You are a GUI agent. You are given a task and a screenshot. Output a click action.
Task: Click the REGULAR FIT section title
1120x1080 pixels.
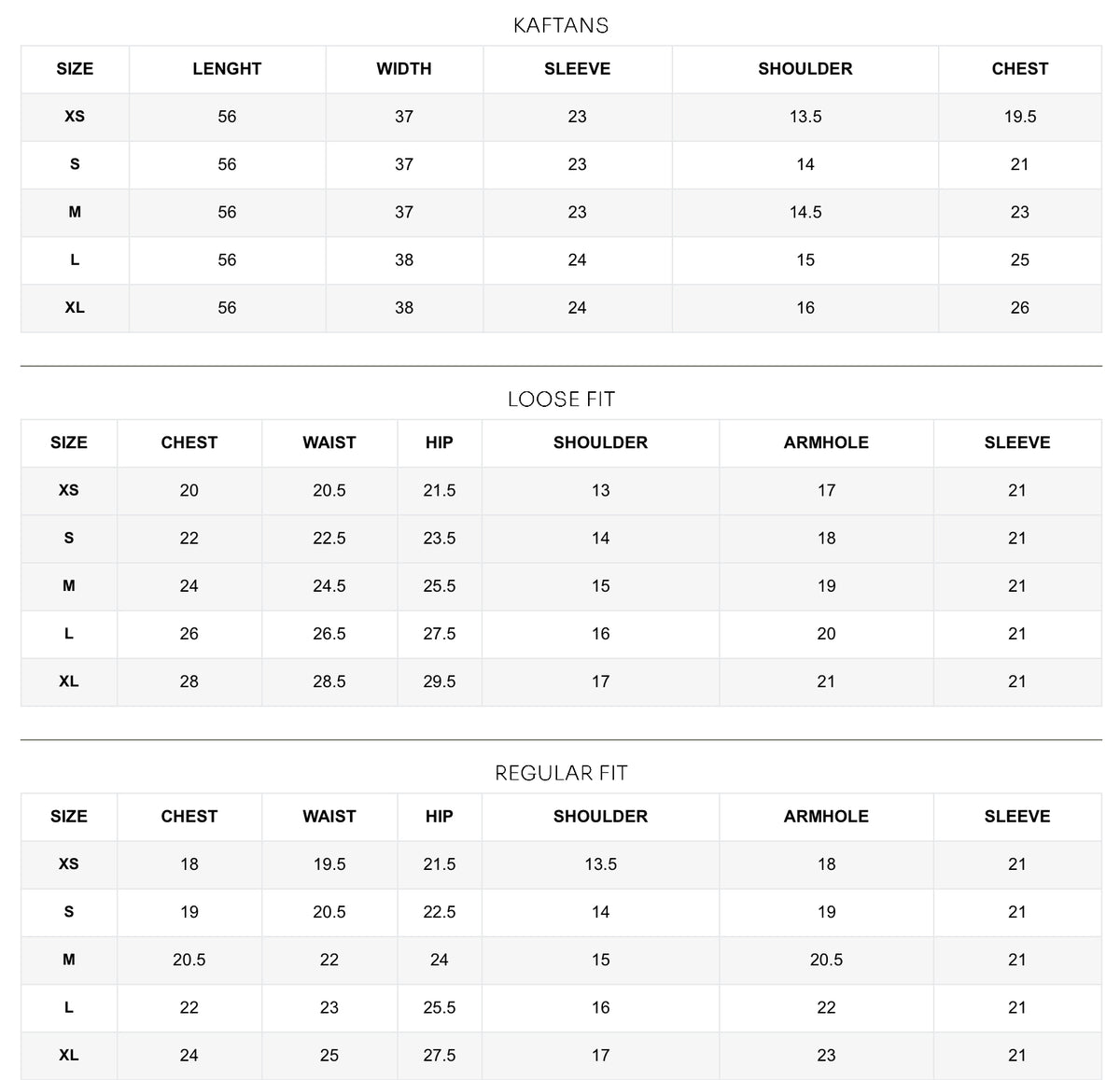pos(561,773)
